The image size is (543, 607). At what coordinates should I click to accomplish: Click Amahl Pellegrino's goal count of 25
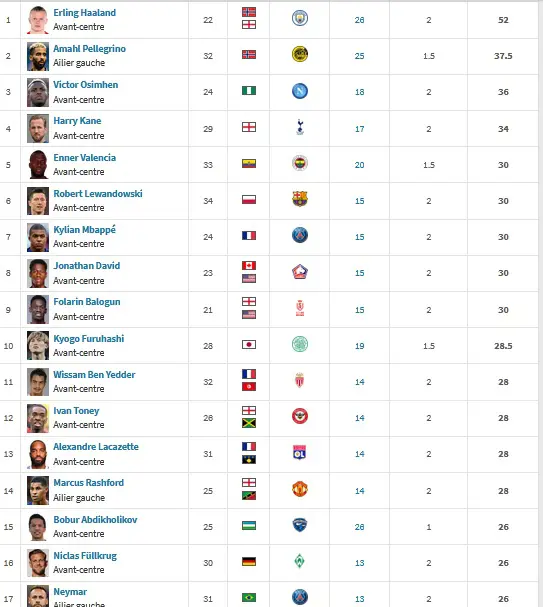coord(359,56)
